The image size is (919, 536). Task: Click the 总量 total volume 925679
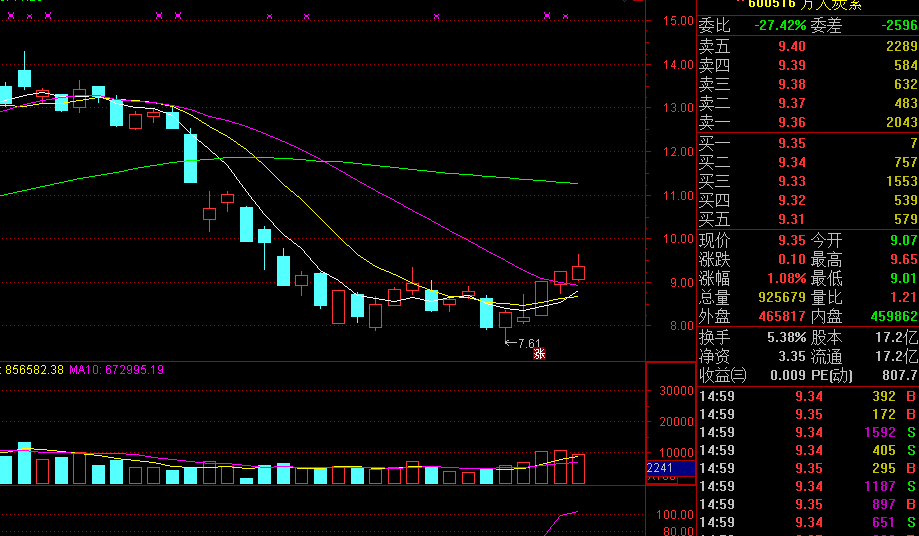pos(782,297)
